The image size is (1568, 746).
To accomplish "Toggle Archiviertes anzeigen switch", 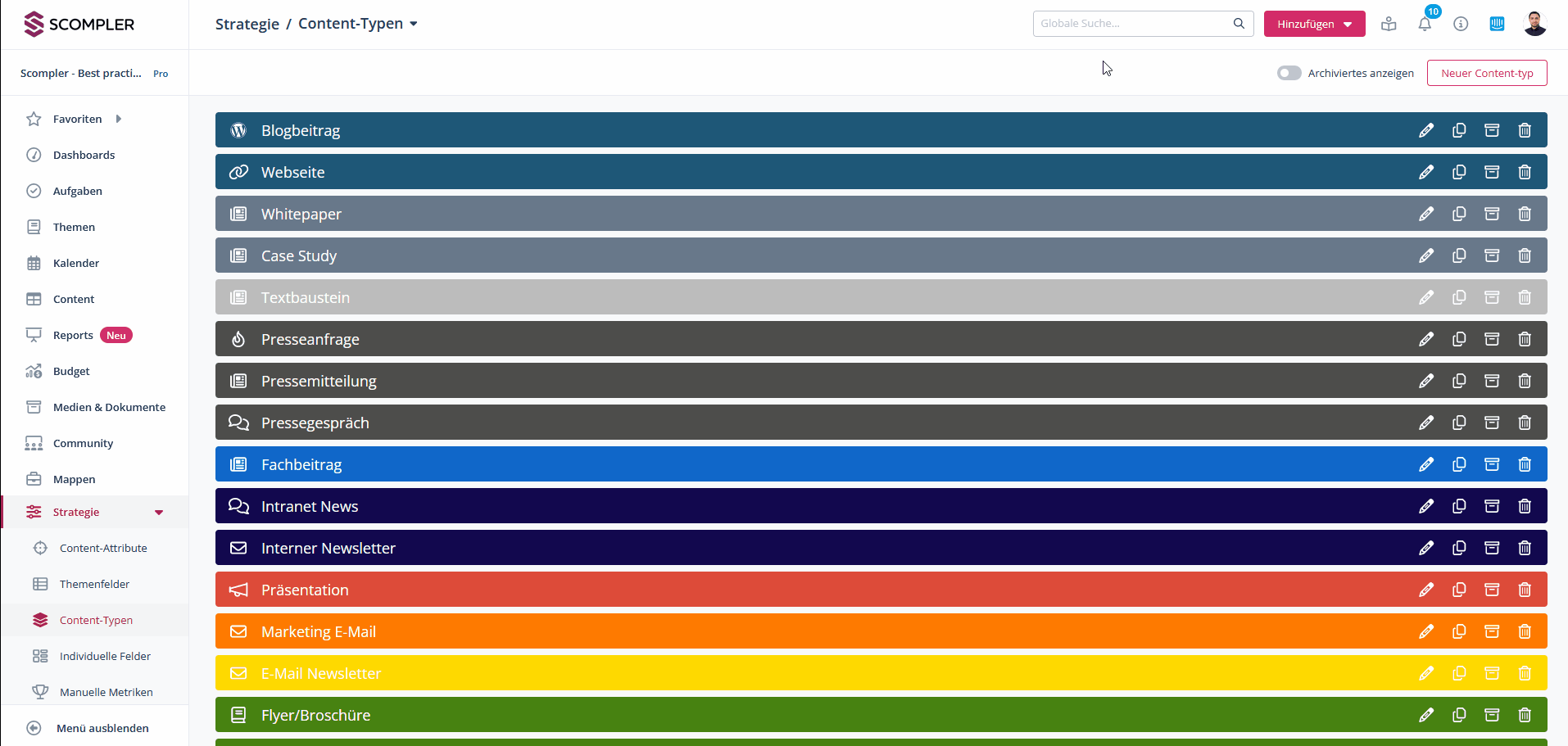I will [1289, 73].
